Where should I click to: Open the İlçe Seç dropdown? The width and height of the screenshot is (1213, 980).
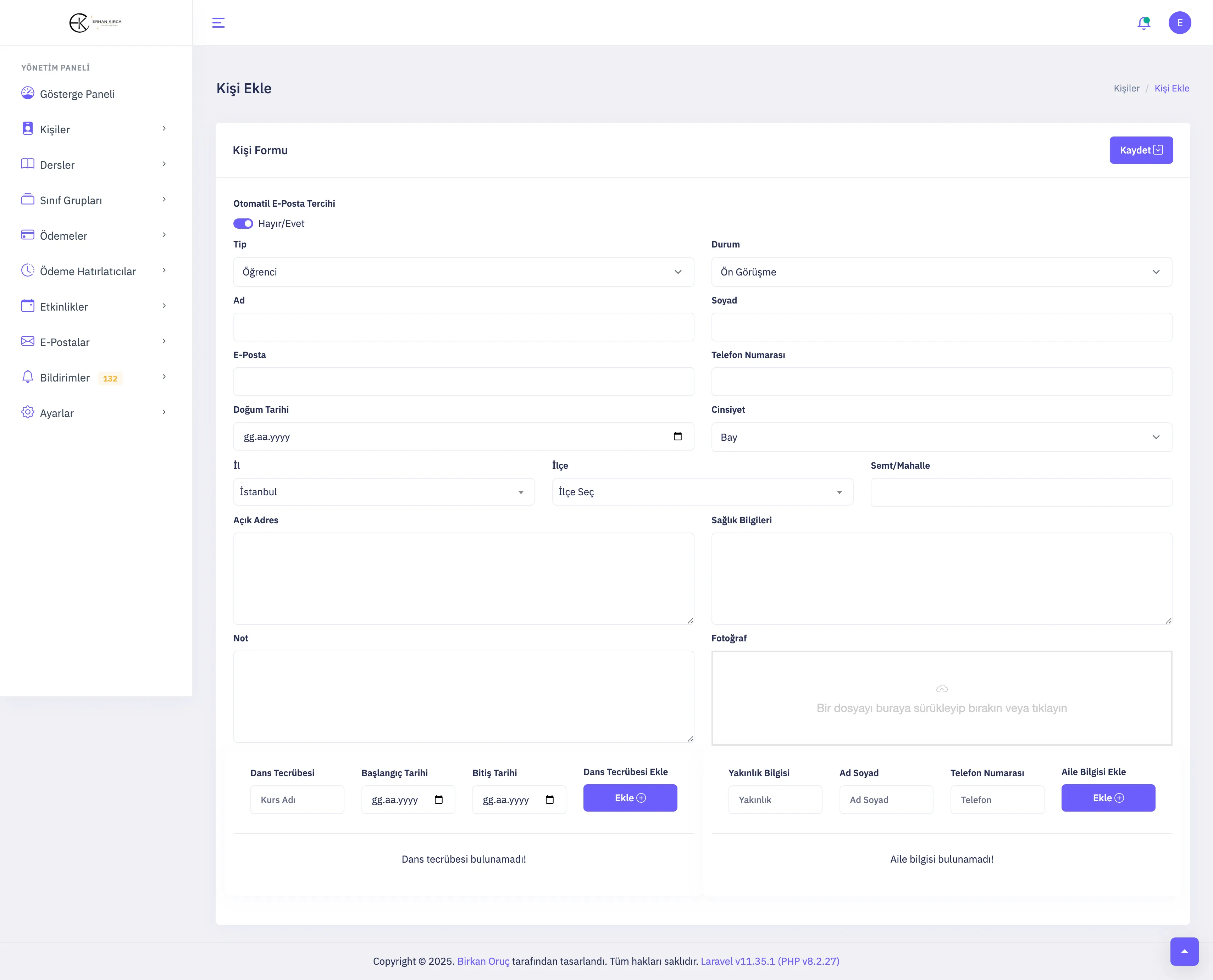[702, 492]
